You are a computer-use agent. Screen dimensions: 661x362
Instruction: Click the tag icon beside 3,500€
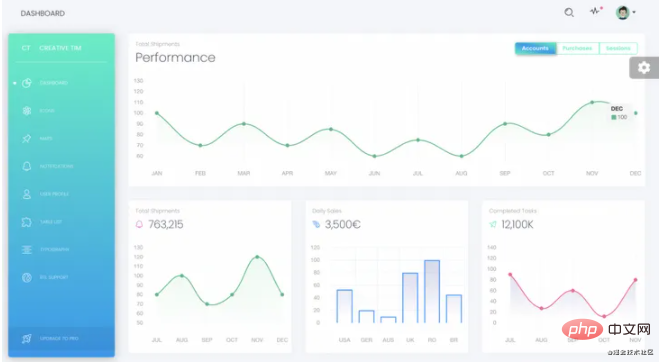click(316, 224)
